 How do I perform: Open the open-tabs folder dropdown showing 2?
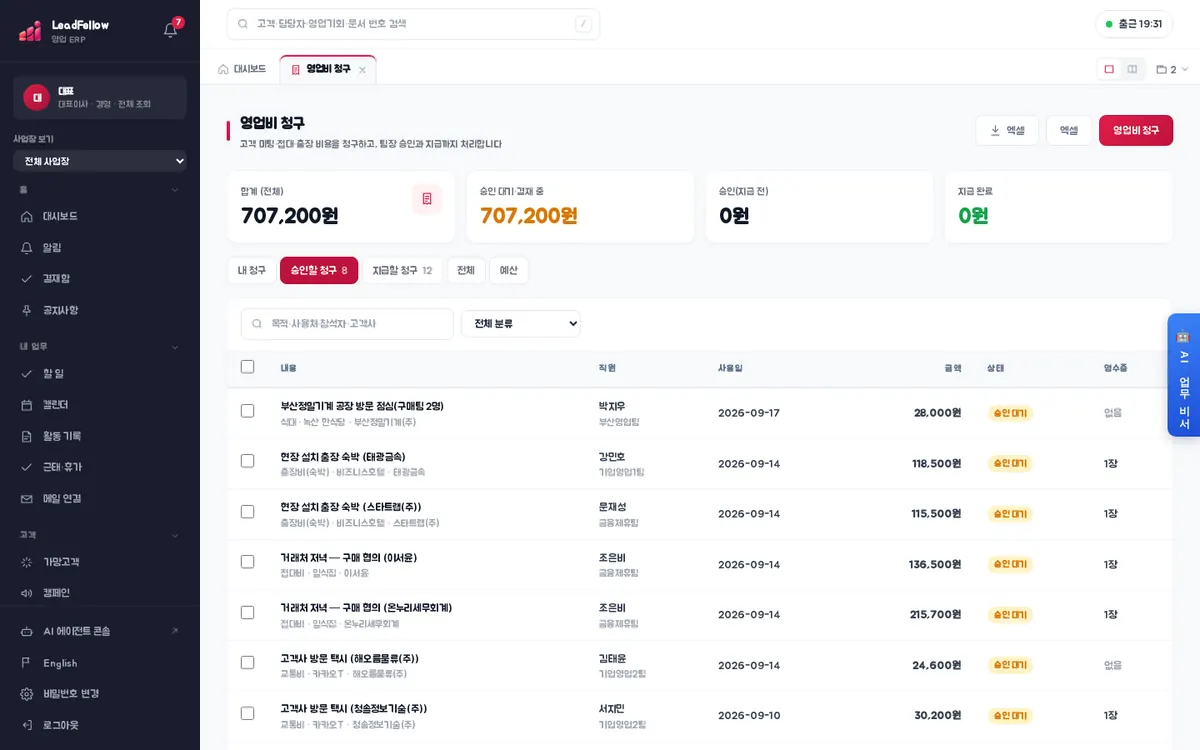point(1172,69)
